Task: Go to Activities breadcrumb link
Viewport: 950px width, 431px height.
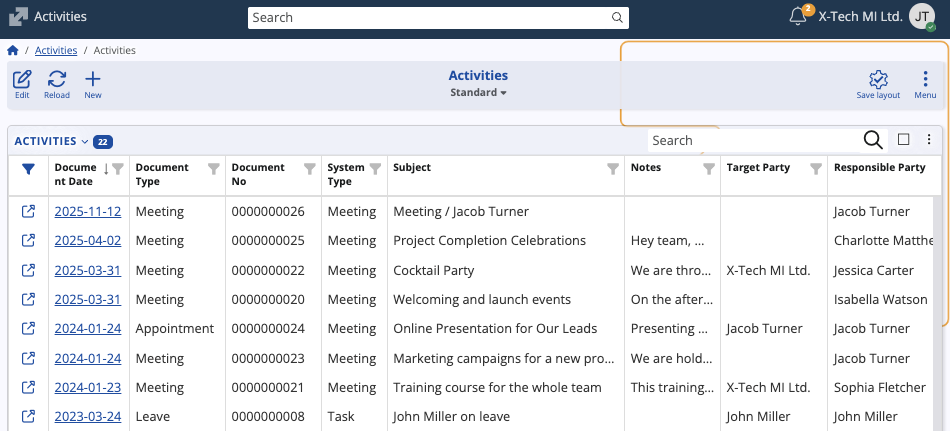Action: [56, 50]
